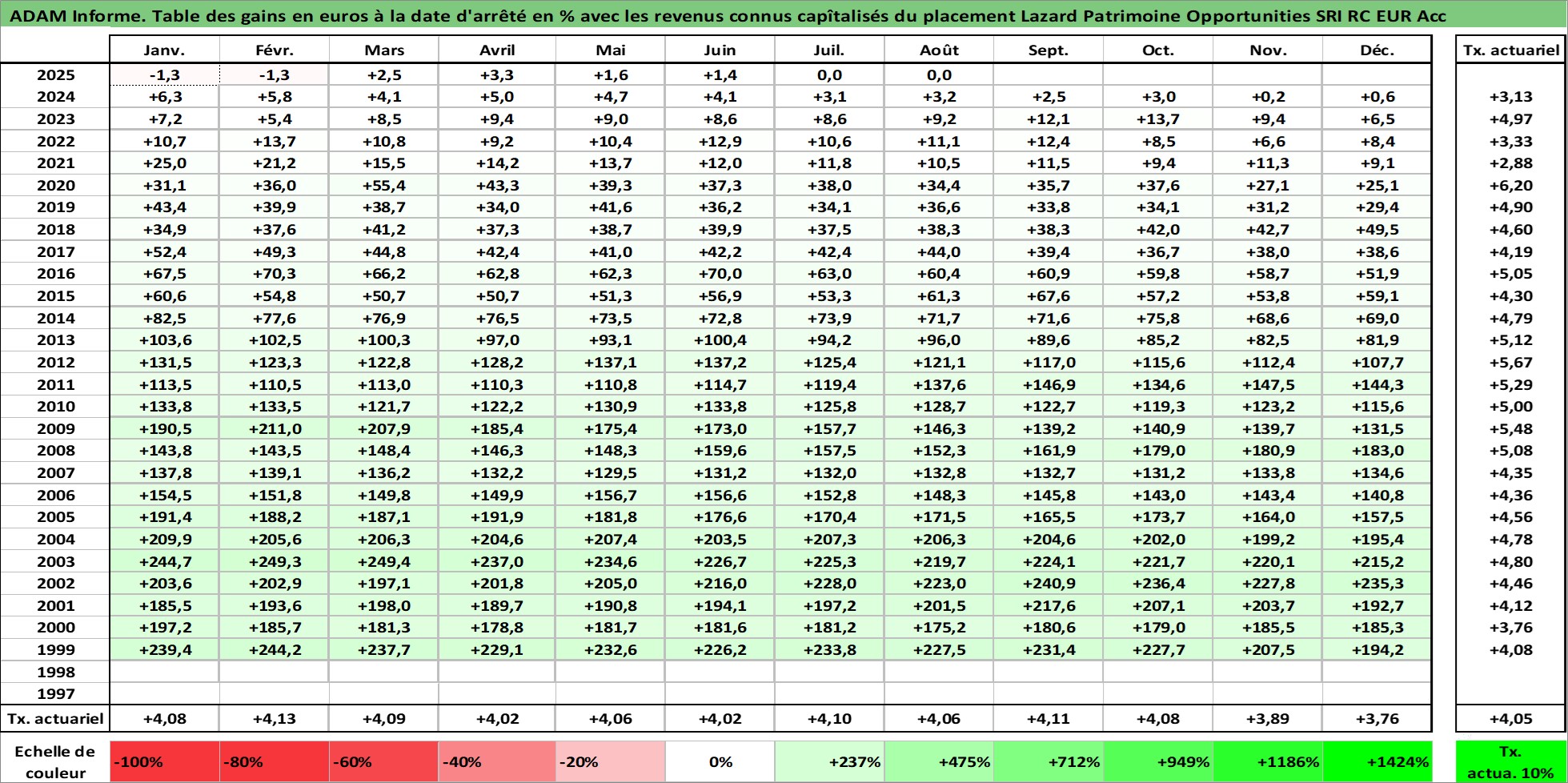Select the 2016 Juin cell showing +70,0
This screenshot has width=1568, height=783.
tap(720, 274)
